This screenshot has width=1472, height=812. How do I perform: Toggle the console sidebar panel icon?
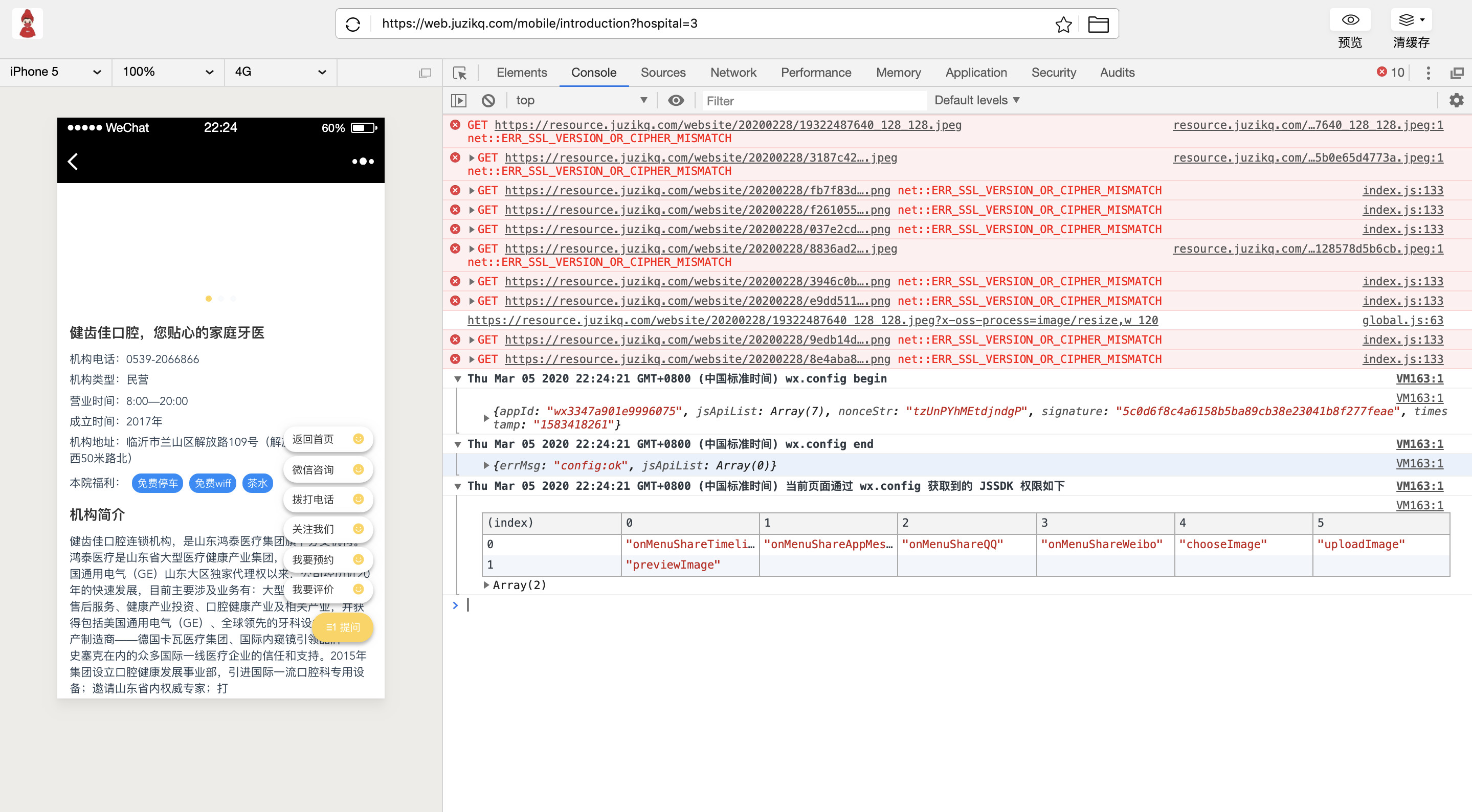[x=458, y=101]
